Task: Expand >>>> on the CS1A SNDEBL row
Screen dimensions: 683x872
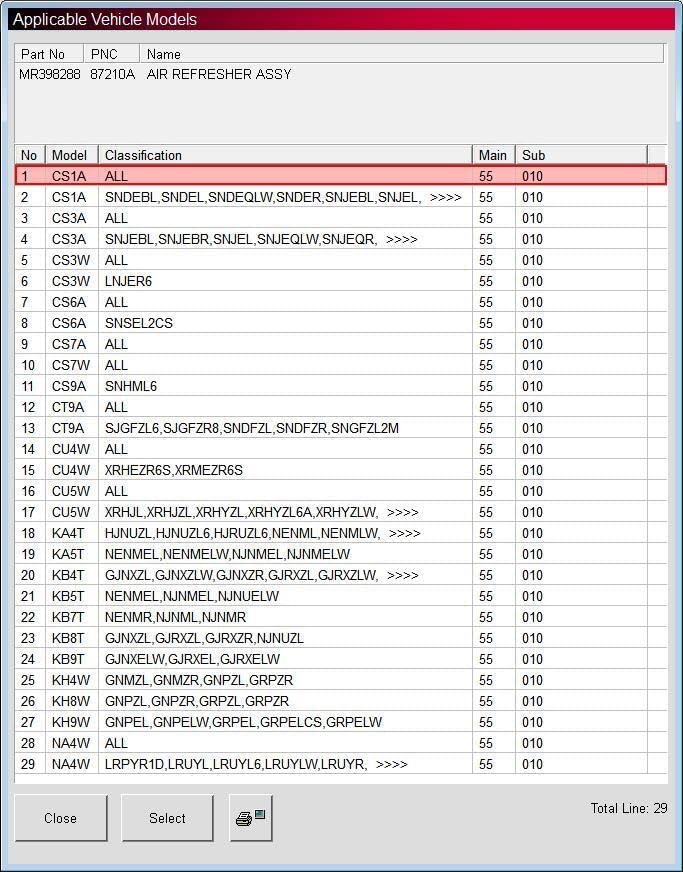Action: pyautogui.click(x=446, y=197)
